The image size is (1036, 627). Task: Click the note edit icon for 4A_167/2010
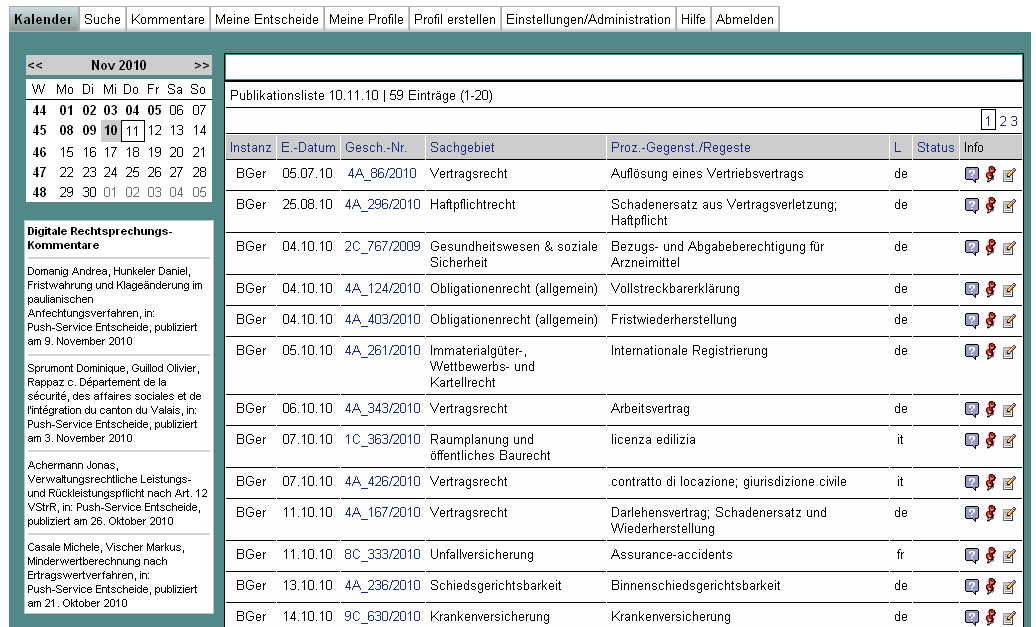(x=1009, y=514)
